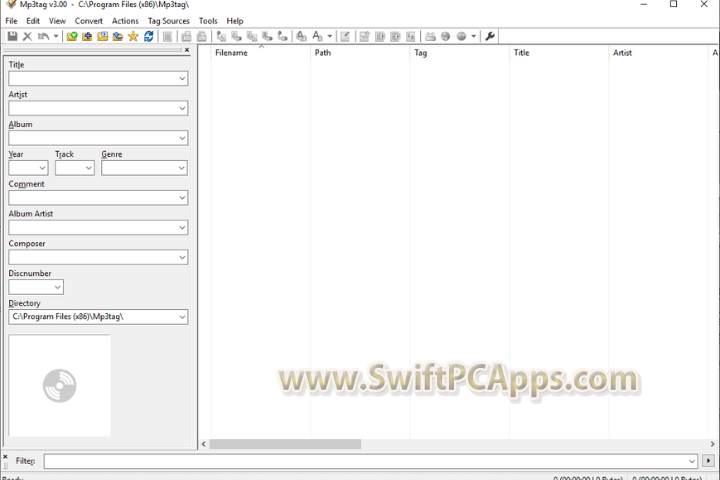This screenshot has height=480, width=720.
Task: Open Options with the wrench icon
Action: (x=489, y=36)
